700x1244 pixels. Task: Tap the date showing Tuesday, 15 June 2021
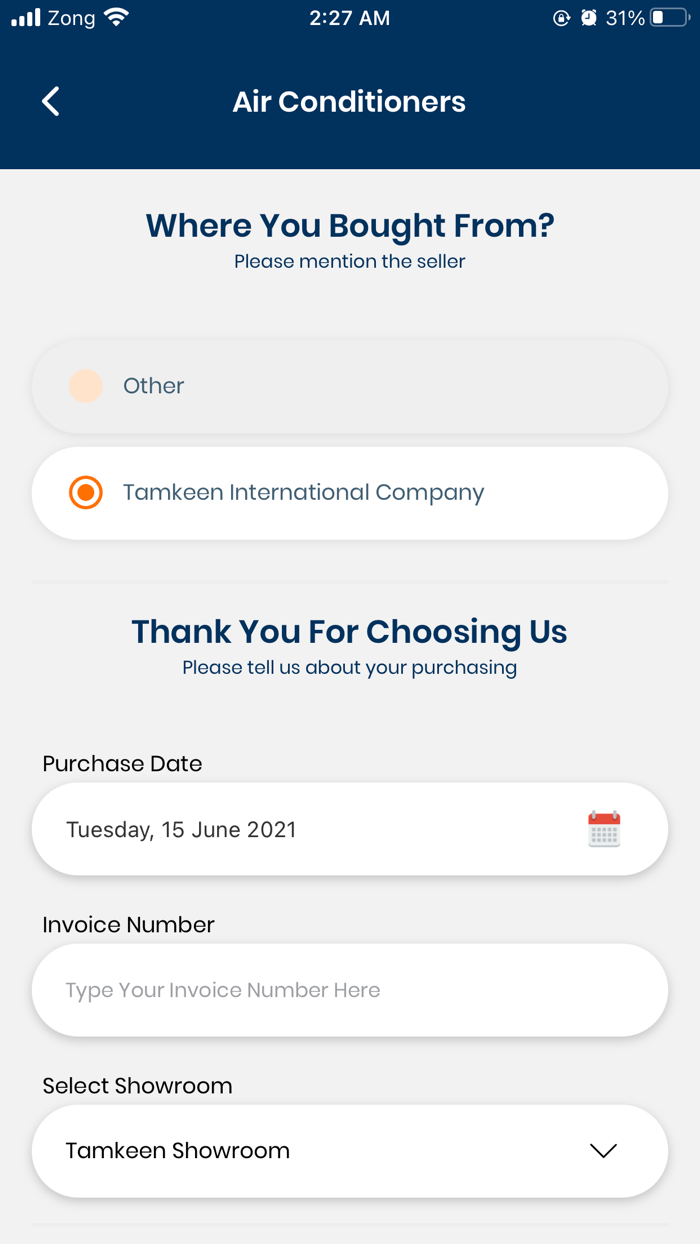pyautogui.click(x=181, y=829)
